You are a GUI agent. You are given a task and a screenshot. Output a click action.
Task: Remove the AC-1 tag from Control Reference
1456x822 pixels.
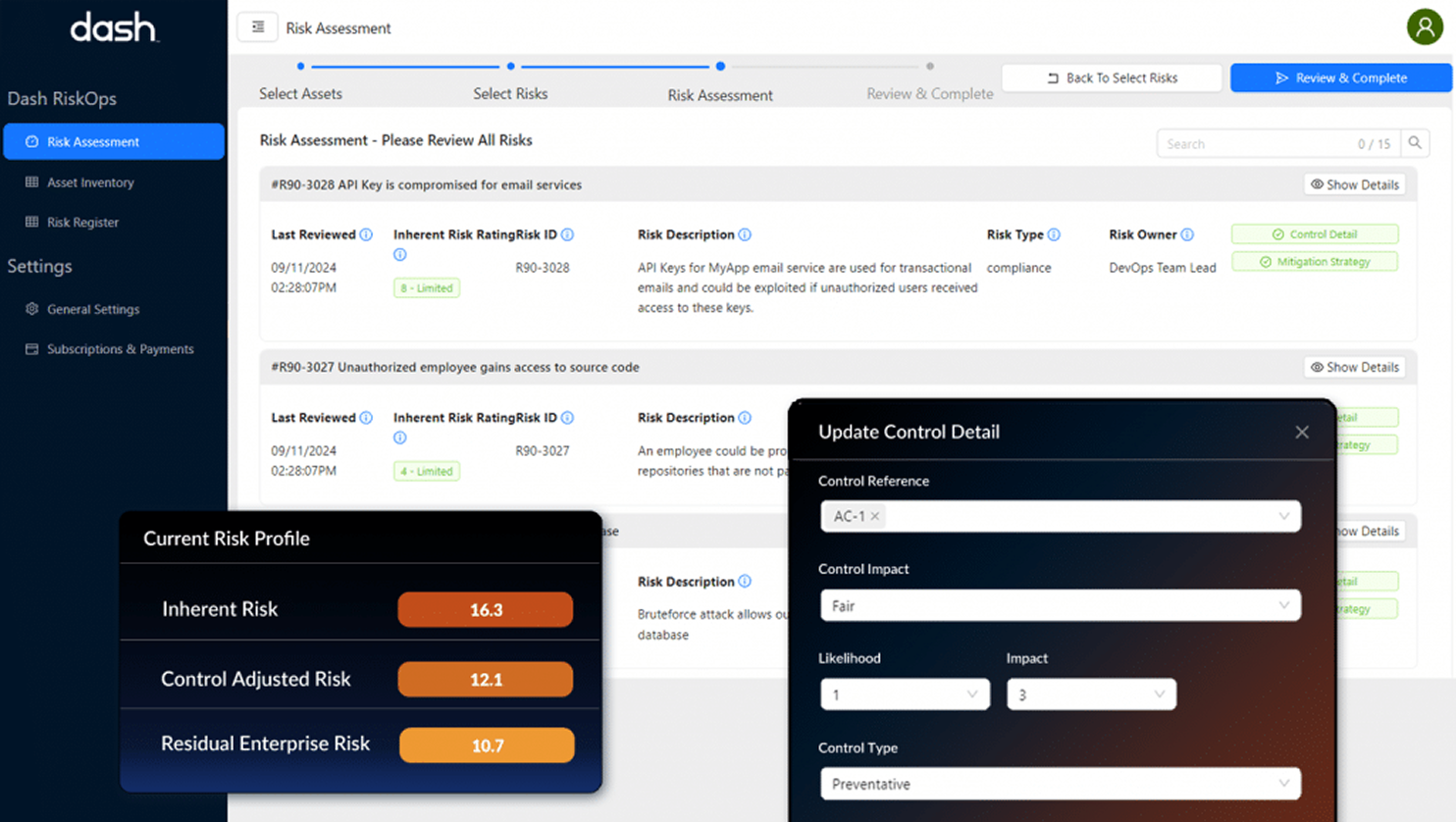pos(875,516)
